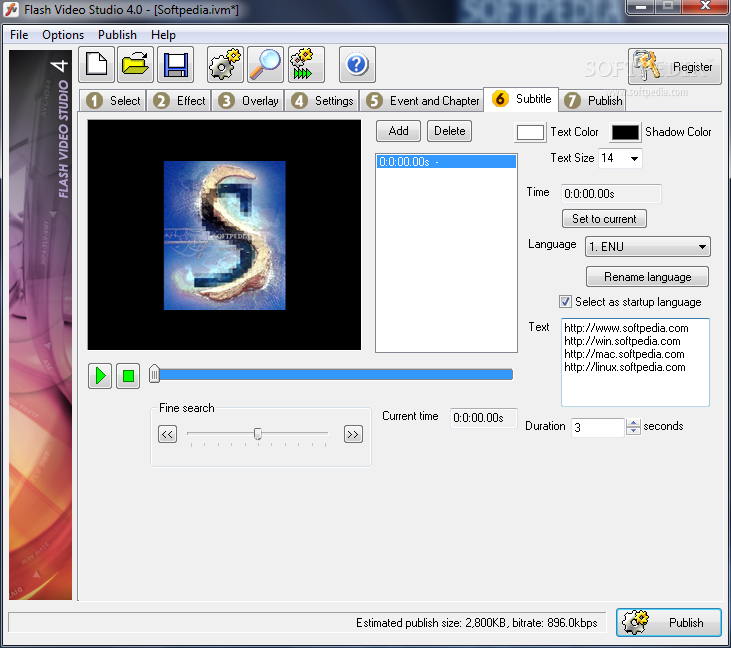Click the estimated publish size status text
Viewport: 731px width, 648px height.
point(476,623)
